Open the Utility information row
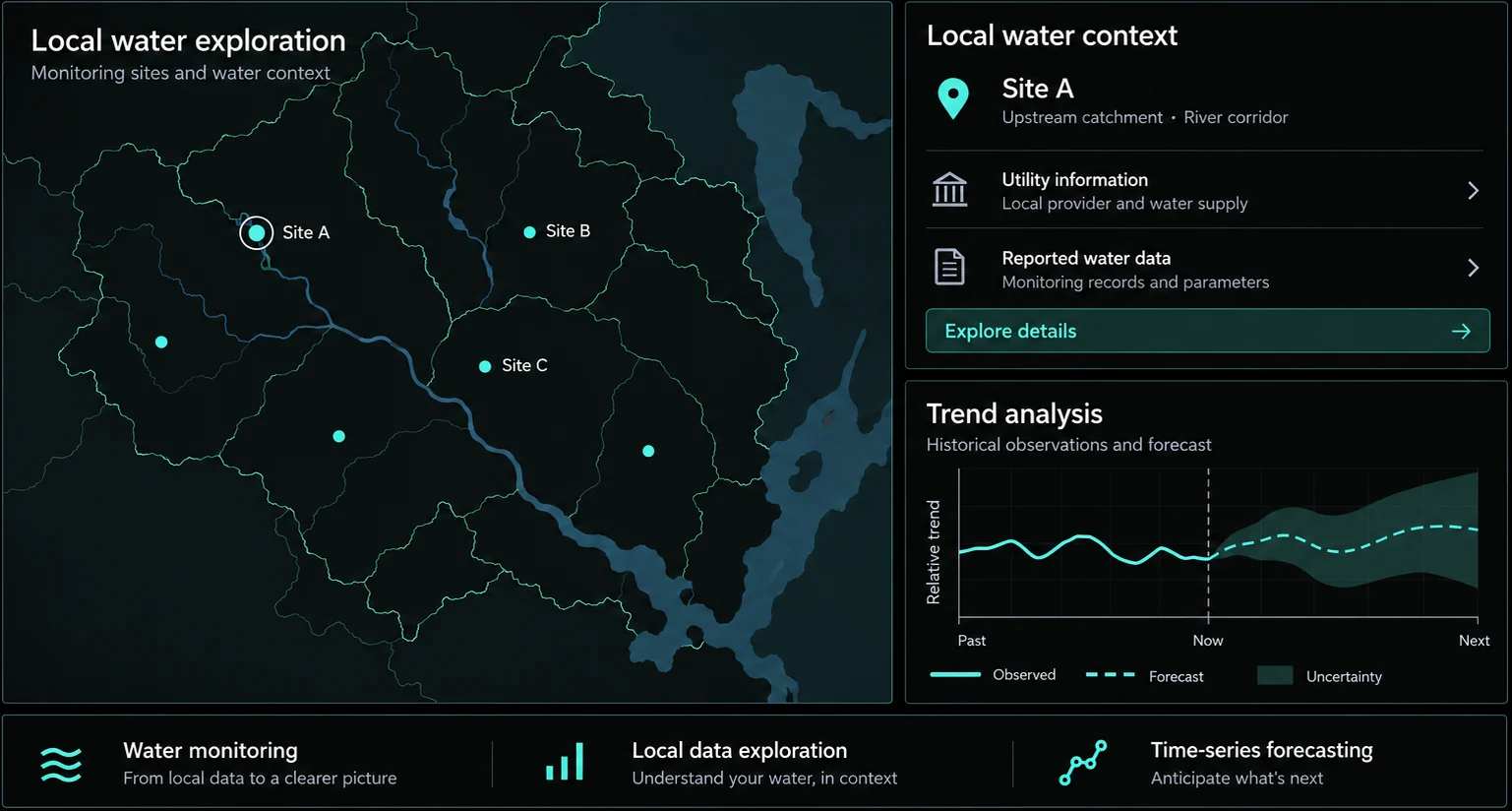The image size is (1512, 811). 1204,190
